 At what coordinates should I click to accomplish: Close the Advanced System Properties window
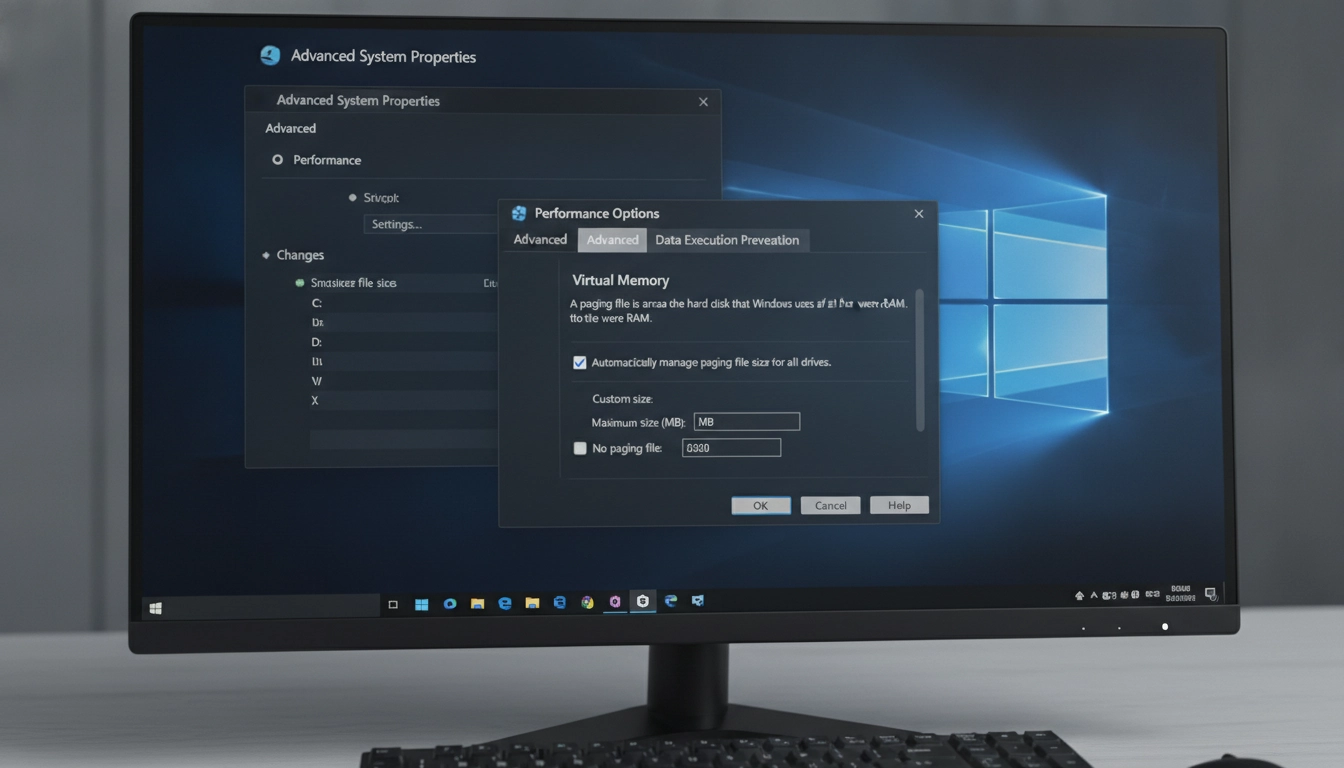pyautogui.click(x=703, y=102)
